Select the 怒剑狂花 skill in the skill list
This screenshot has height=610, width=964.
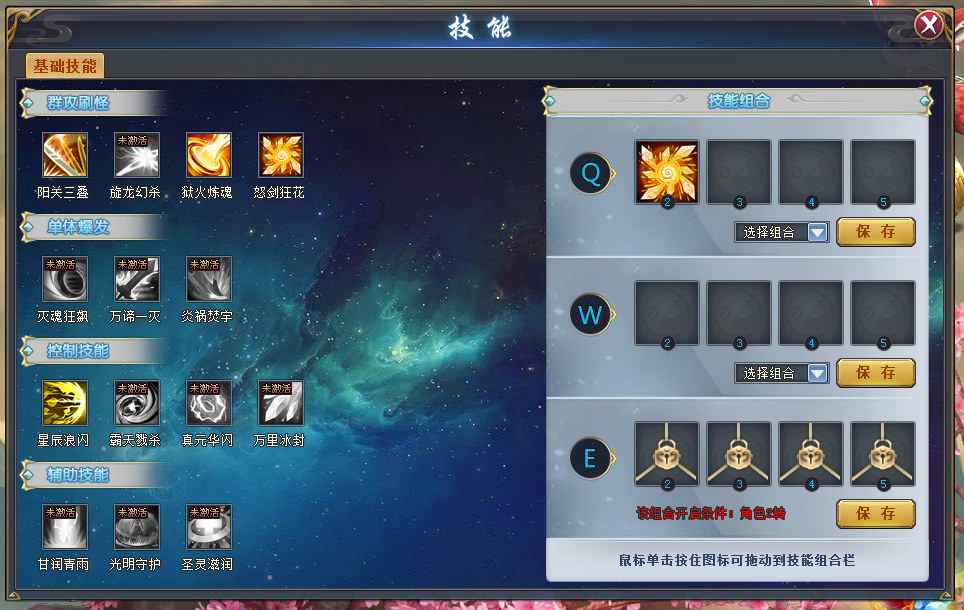pyautogui.click(x=281, y=156)
